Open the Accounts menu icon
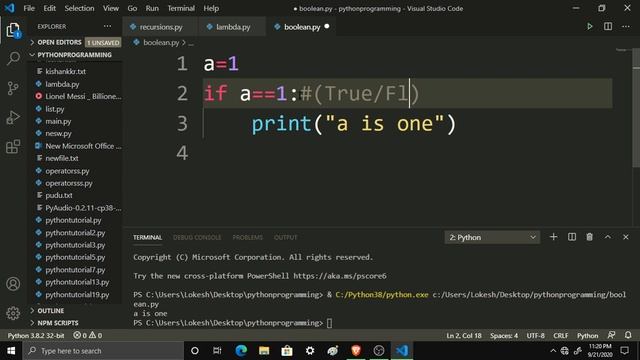The width and height of the screenshot is (640, 360). [x=13, y=284]
